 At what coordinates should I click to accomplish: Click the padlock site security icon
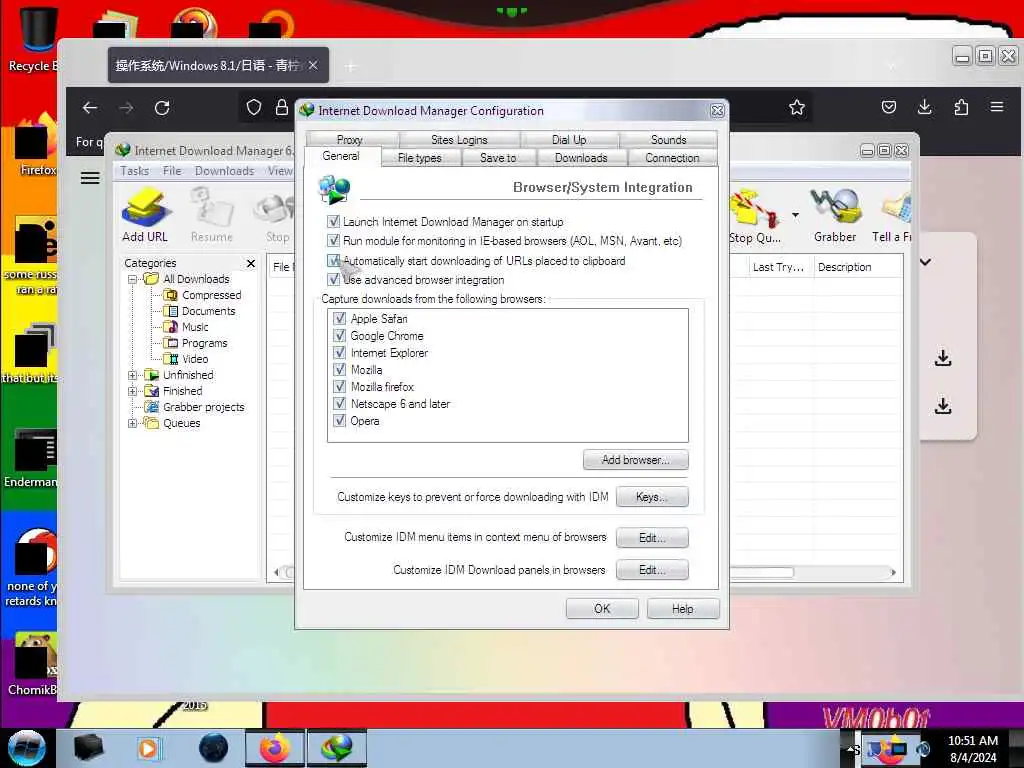[281, 108]
